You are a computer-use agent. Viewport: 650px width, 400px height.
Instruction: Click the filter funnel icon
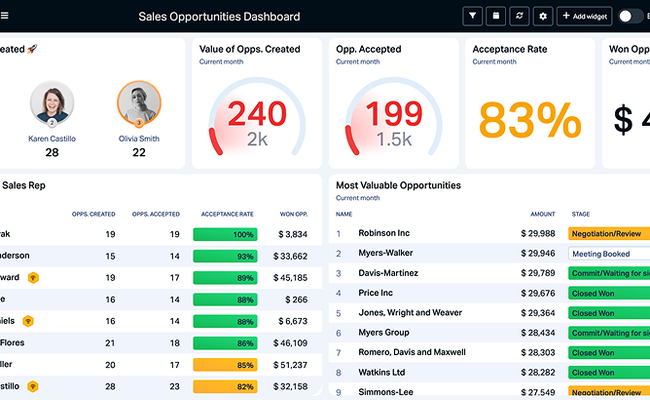[x=473, y=16]
